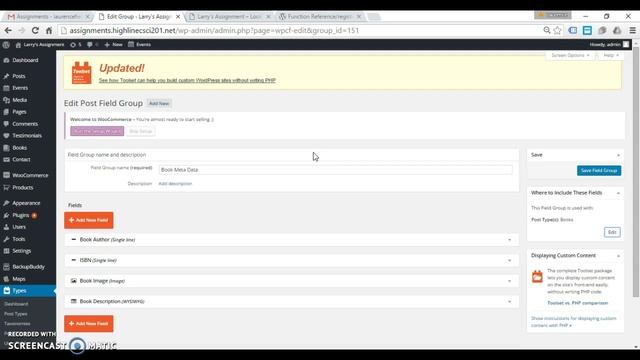Open Howdy, admin account menu

[x=609, y=44]
